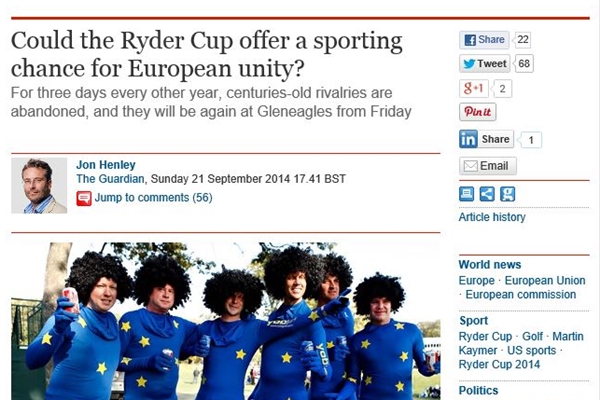Click The Guardian publication link
Screen dimensions: 600x400
pyautogui.click(x=110, y=179)
